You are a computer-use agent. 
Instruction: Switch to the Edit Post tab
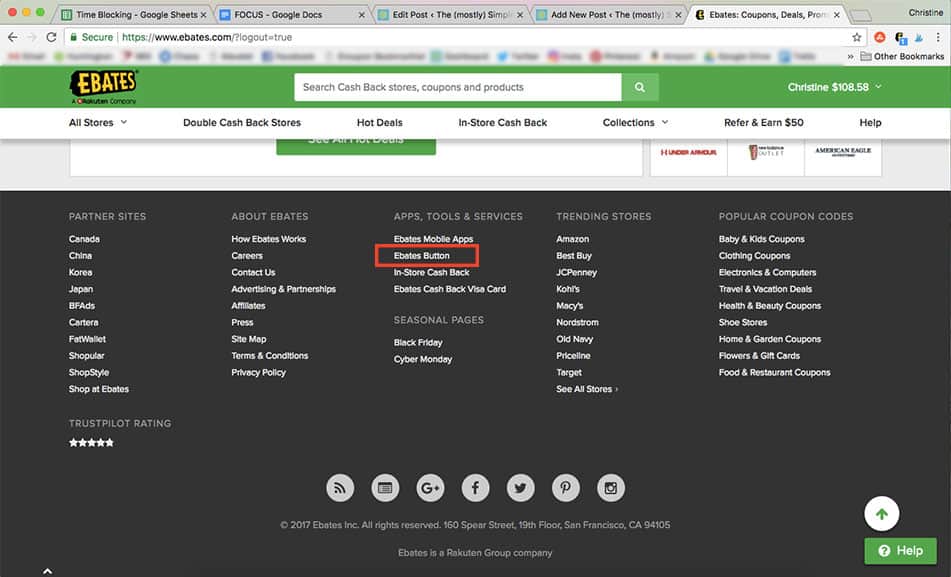[x=451, y=15]
